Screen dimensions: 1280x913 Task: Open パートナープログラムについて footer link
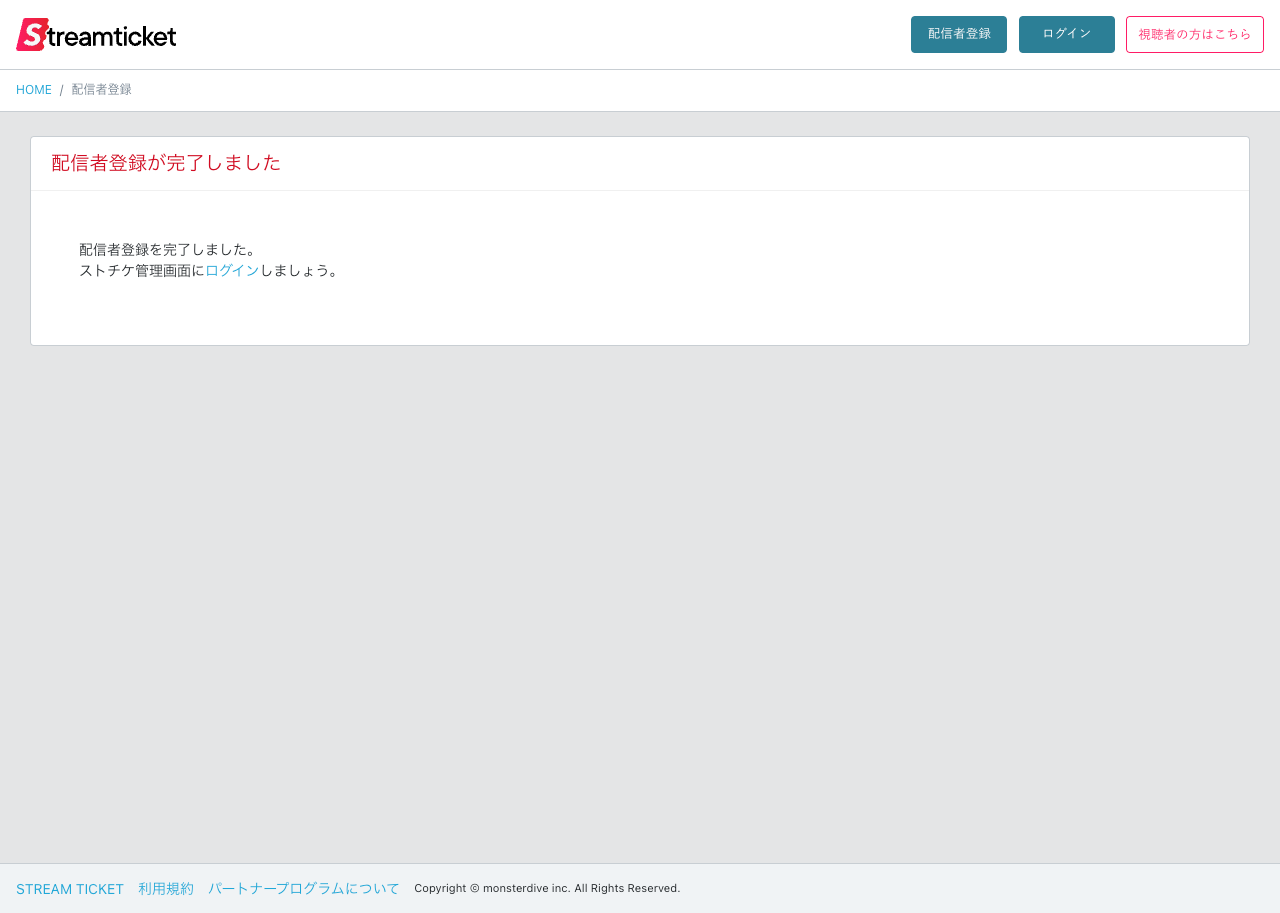304,889
